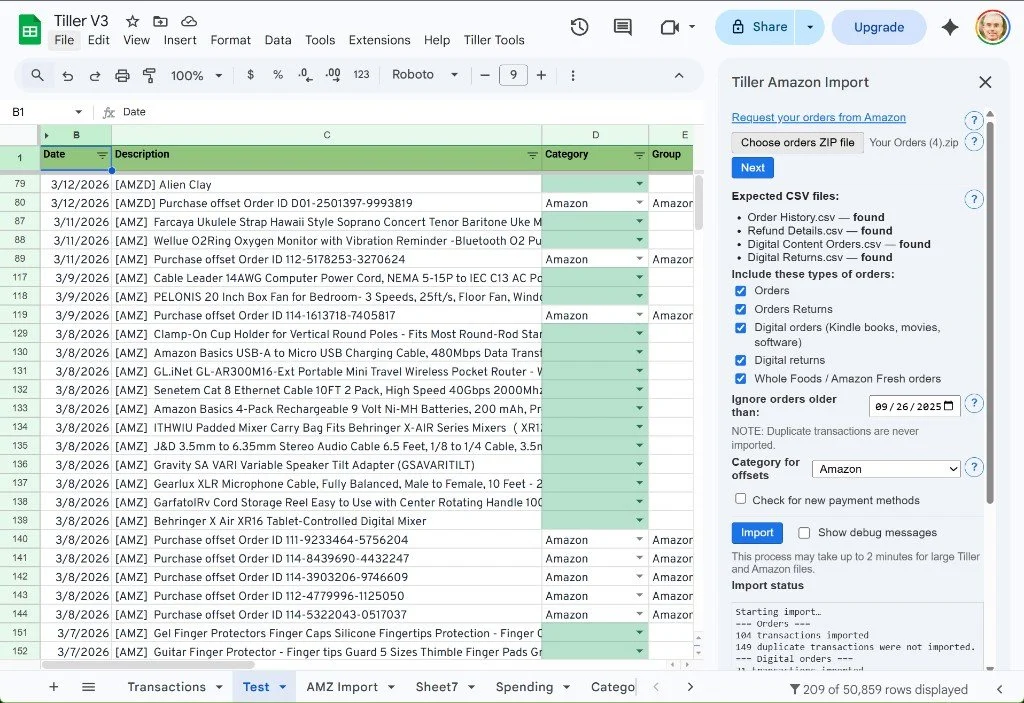Viewport: 1024px width, 703px height.
Task: Open the Share options dropdown arrow
Action: [x=810, y=27]
